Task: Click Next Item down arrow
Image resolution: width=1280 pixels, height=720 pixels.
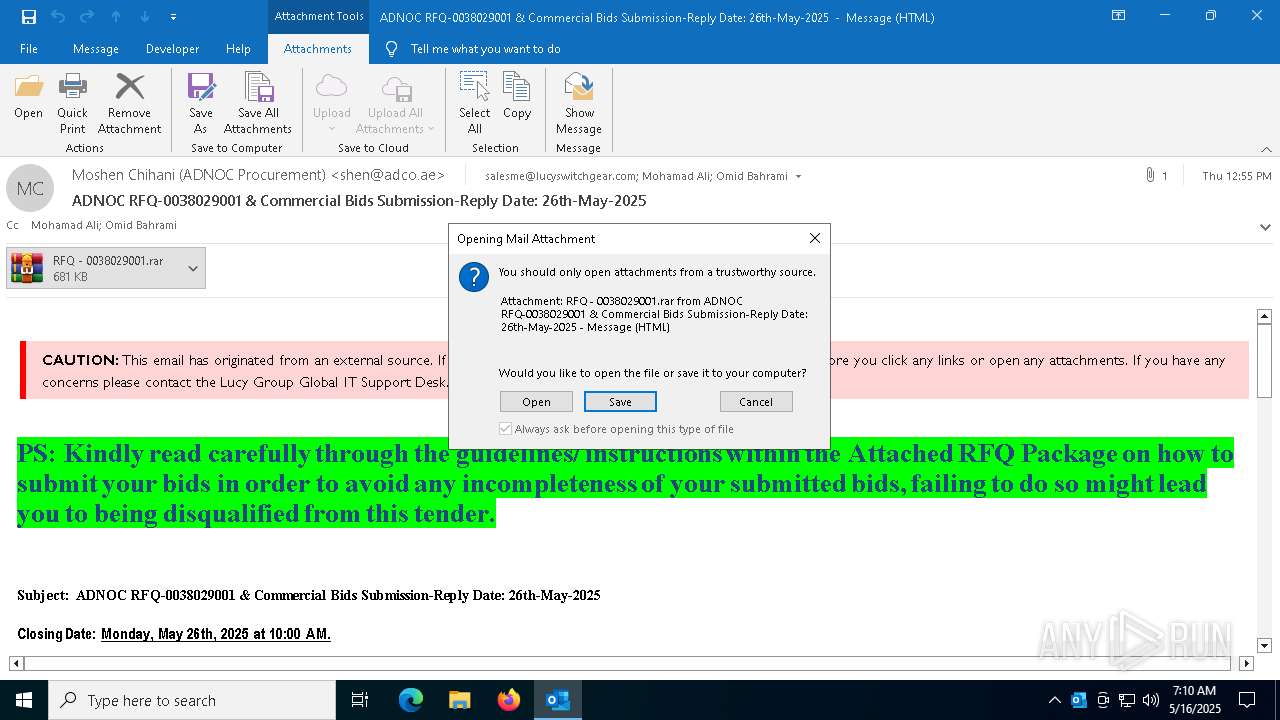Action: pos(145,17)
